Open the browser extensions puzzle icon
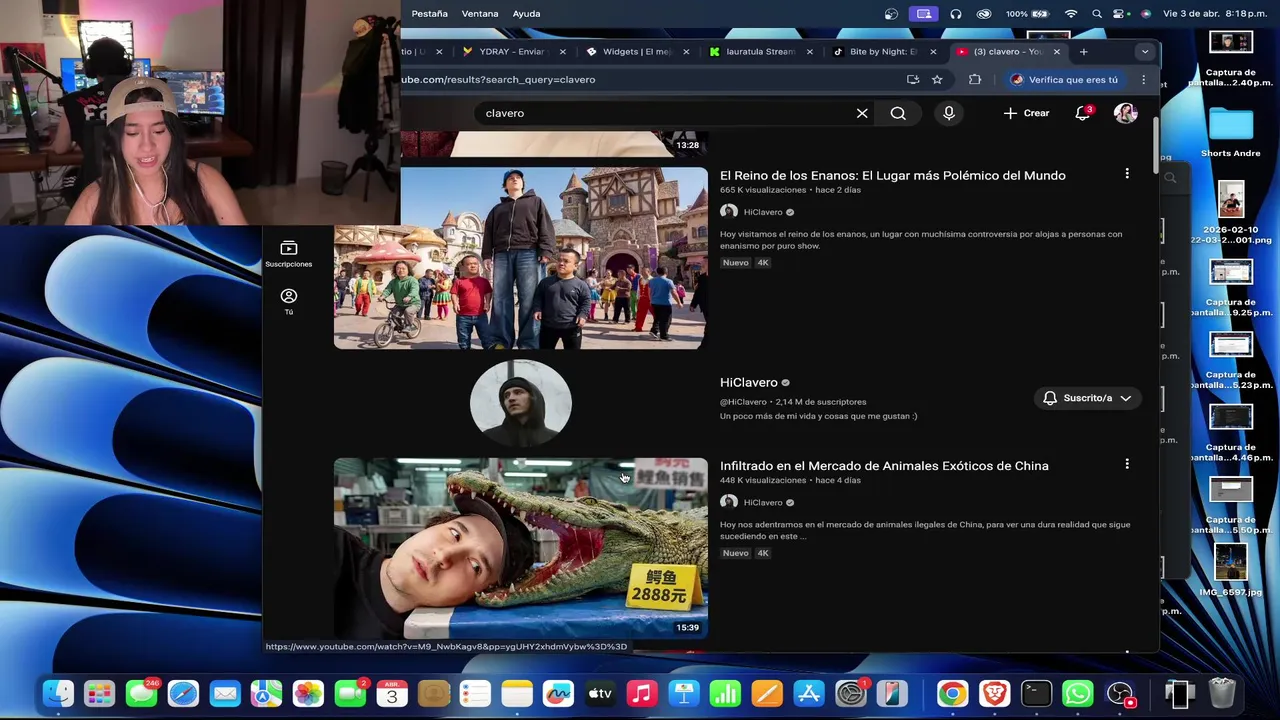 pyautogui.click(x=975, y=80)
